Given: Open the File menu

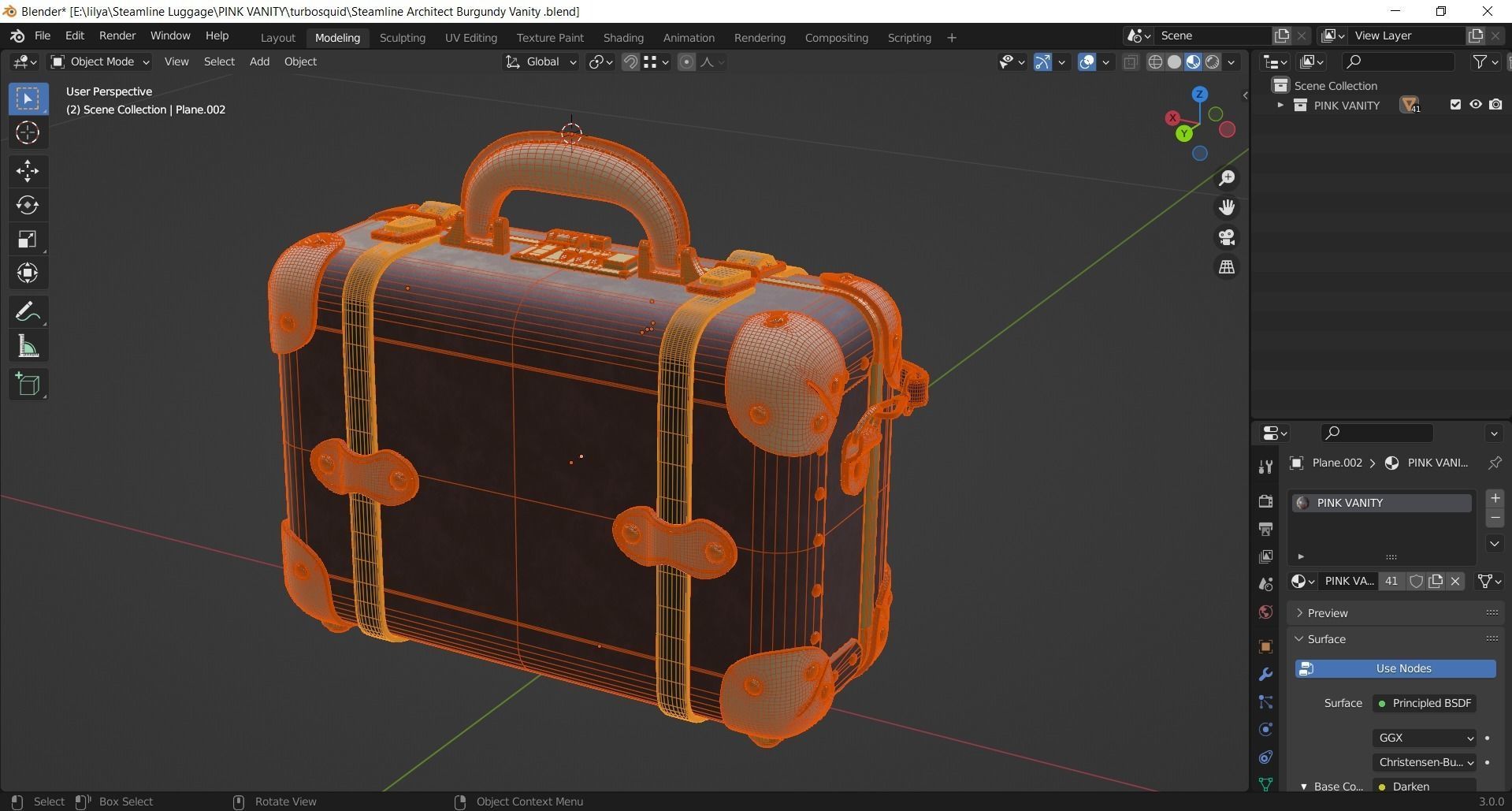Looking at the screenshot, I should 43,35.
